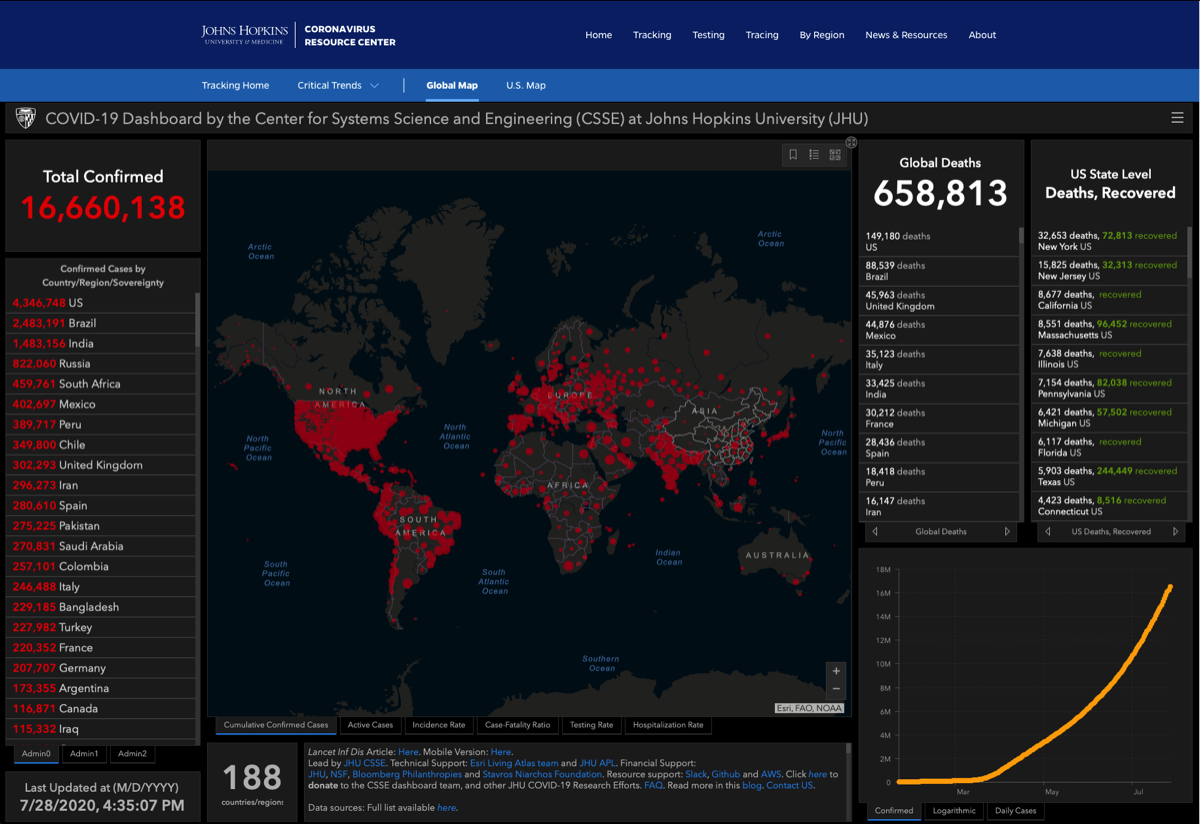The width and height of the screenshot is (1200, 824).
Task: Open News & Resources menu item
Action: [906, 35]
